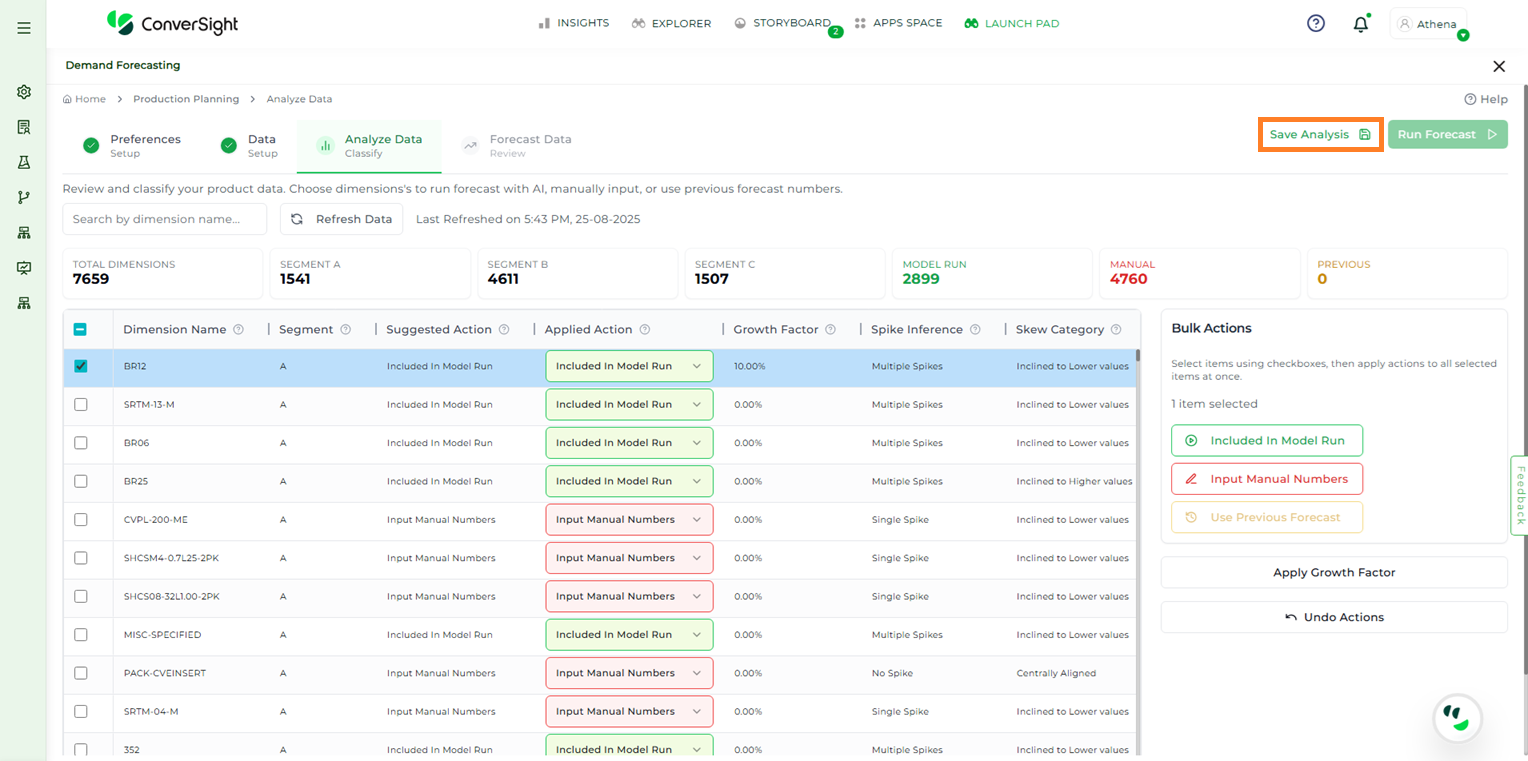Open the help question mark icon in the top bar

click(x=1316, y=23)
